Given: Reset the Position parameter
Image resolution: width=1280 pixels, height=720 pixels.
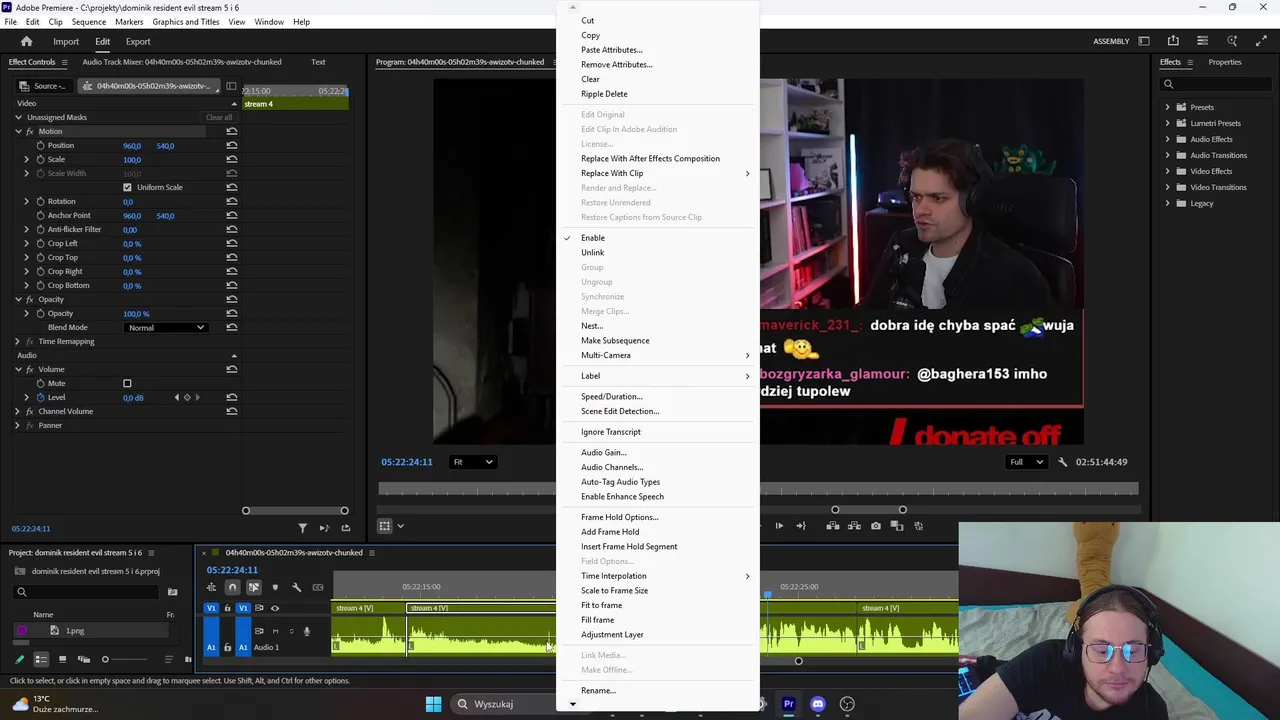Looking at the screenshot, I should pyautogui.click(x=232, y=146).
